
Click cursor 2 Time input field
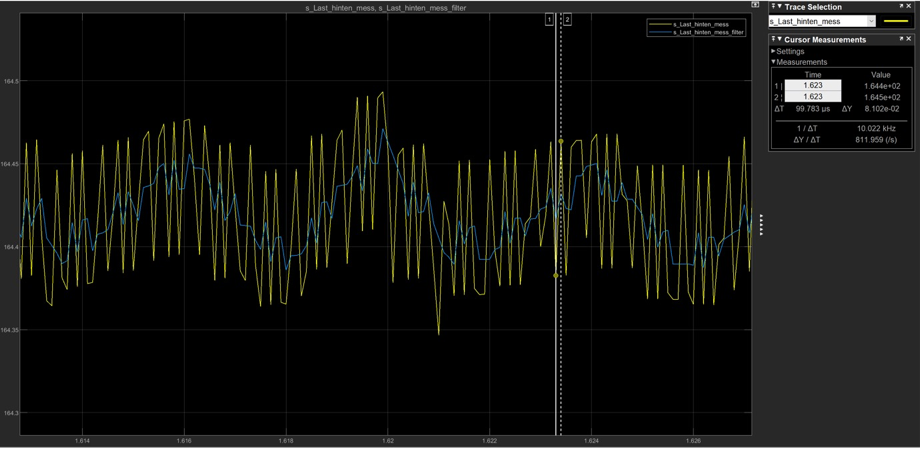tap(812, 97)
